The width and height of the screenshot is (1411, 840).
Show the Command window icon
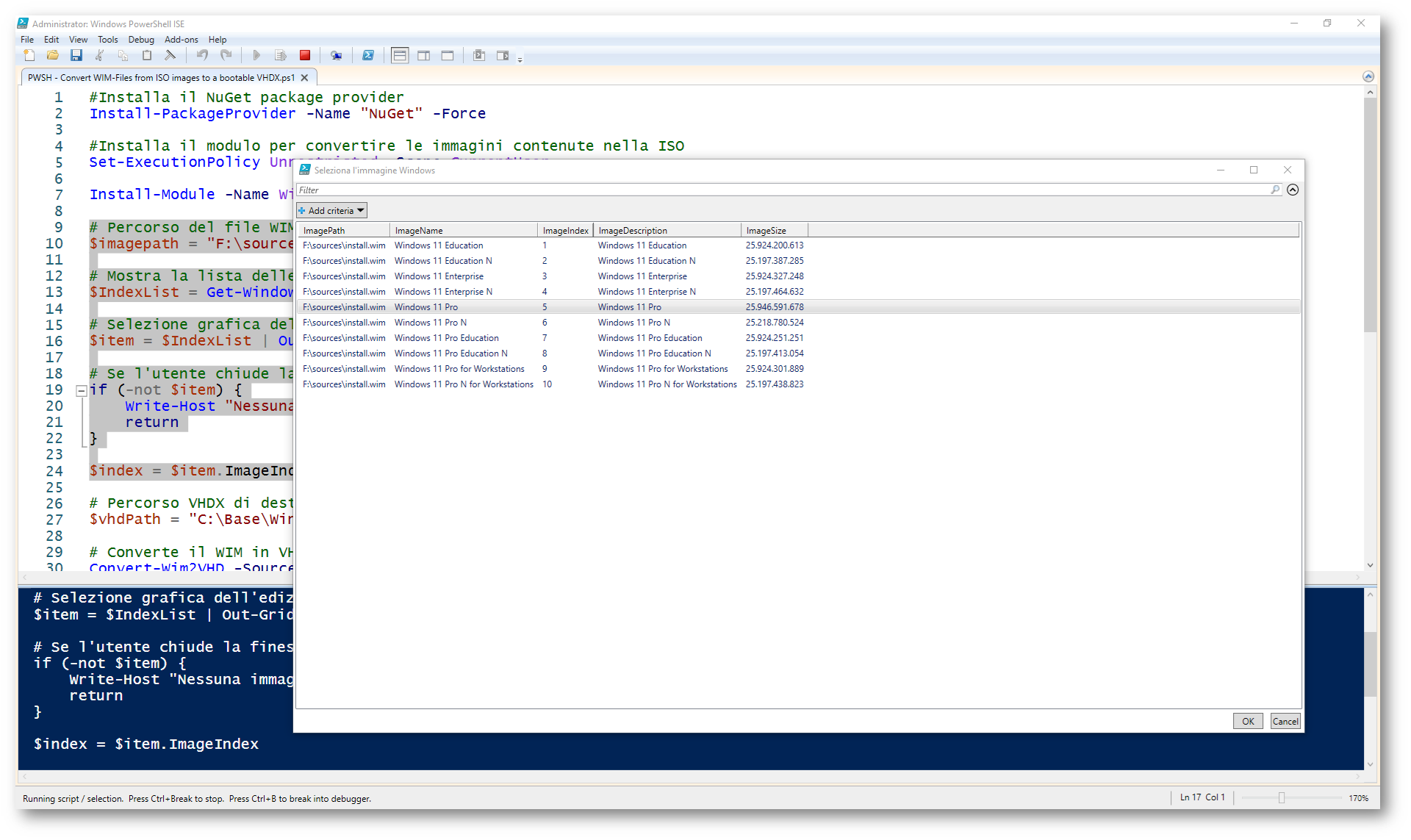pyautogui.click(x=479, y=55)
